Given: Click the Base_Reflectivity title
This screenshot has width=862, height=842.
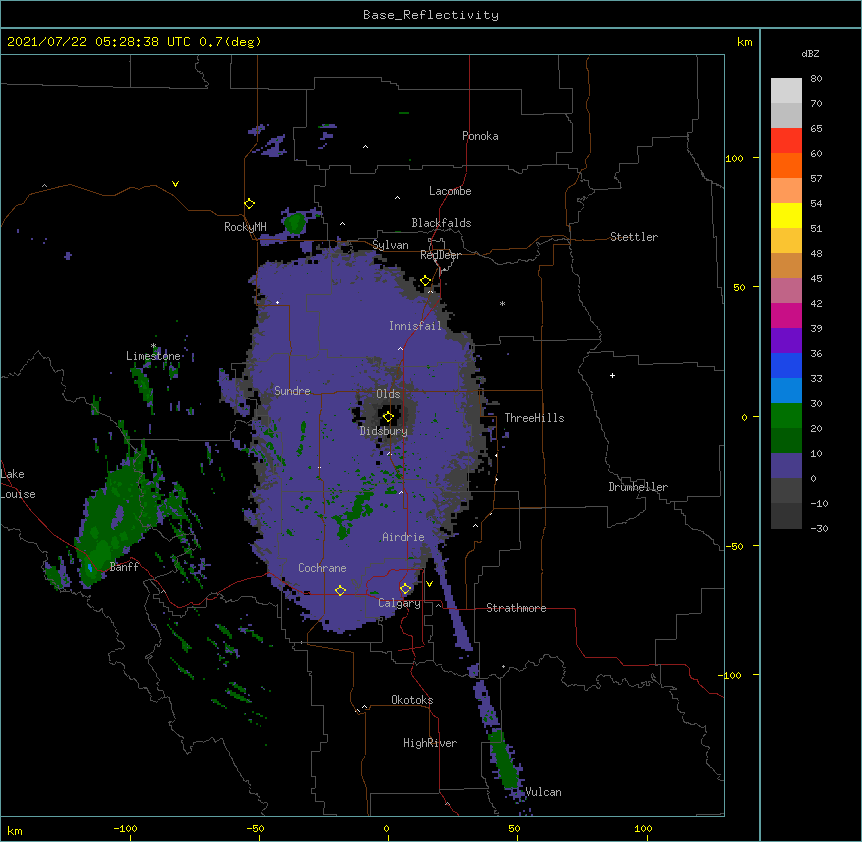Looking at the screenshot, I should (431, 15).
